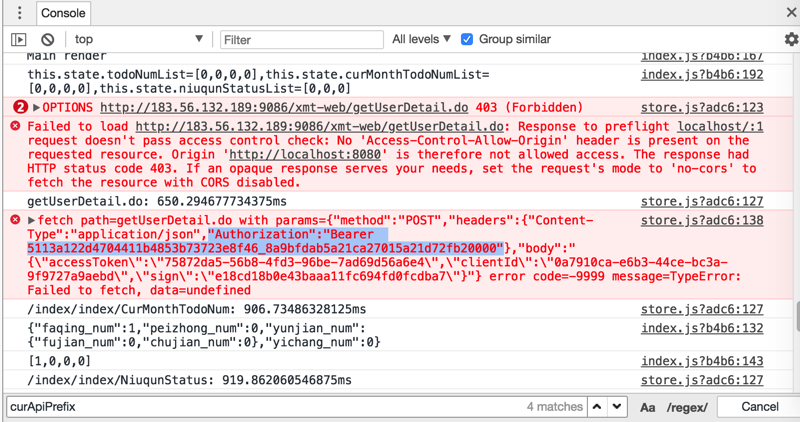Toggle match case Aa option
The width and height of the screenshot is (800, 422).
coord(648,407)
